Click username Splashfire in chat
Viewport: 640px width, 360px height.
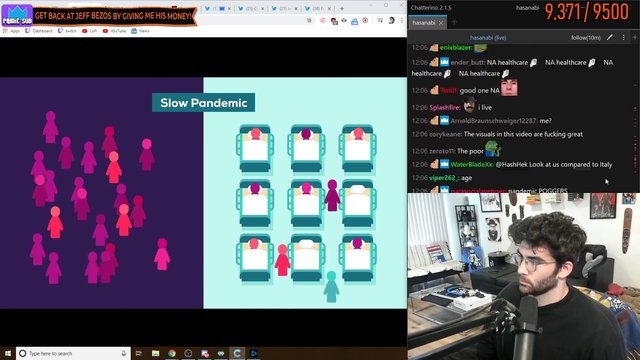(445, 108)
